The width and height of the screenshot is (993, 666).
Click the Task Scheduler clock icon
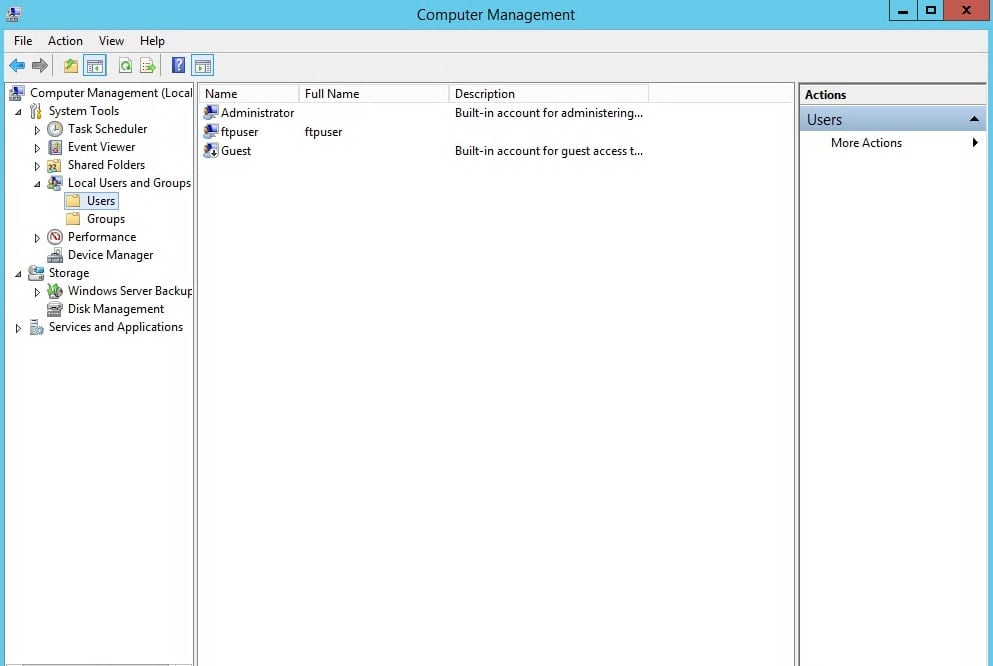55,129
